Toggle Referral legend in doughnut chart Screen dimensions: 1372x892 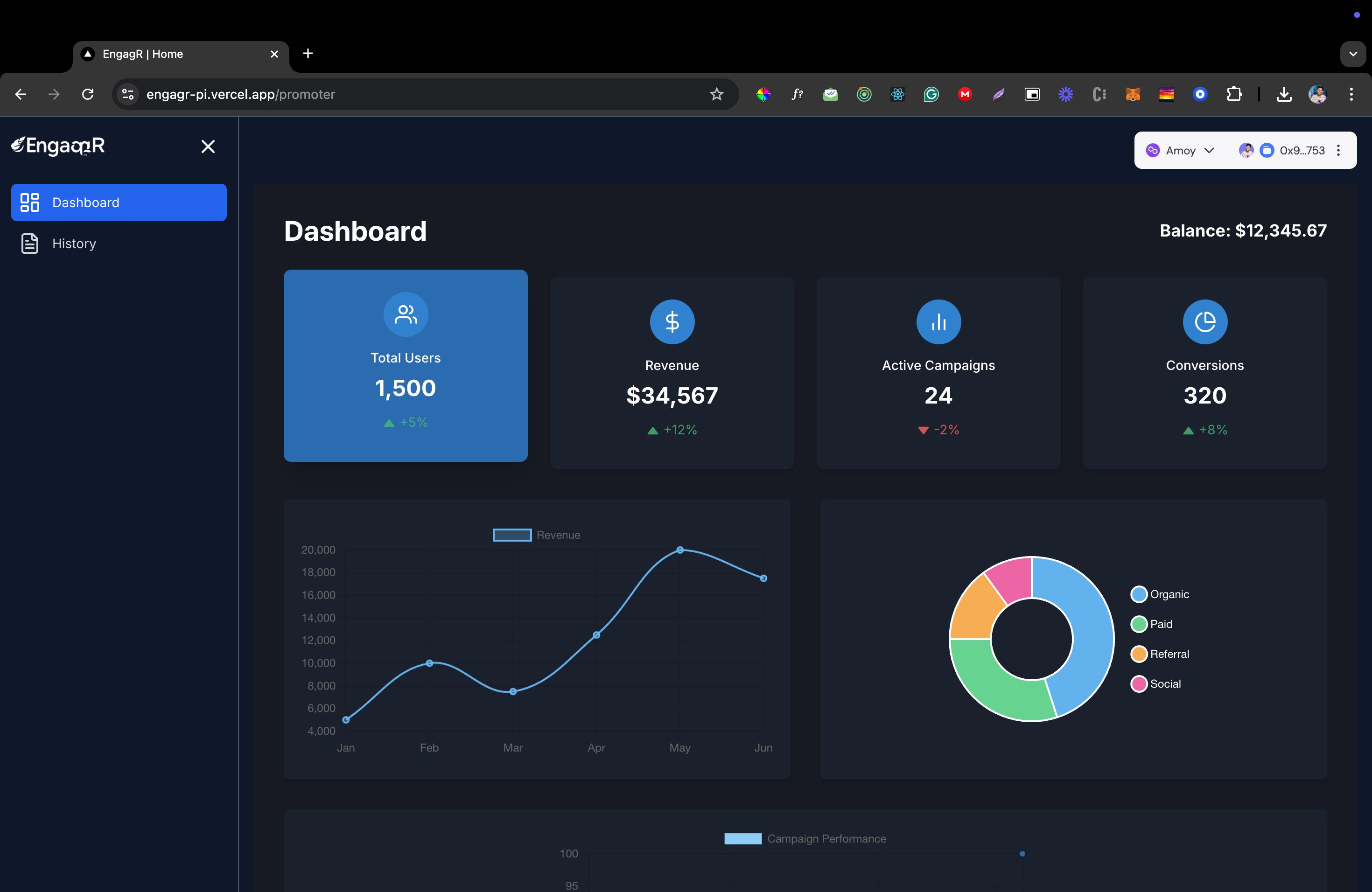pyautogui.click(x=1159, y=654)
